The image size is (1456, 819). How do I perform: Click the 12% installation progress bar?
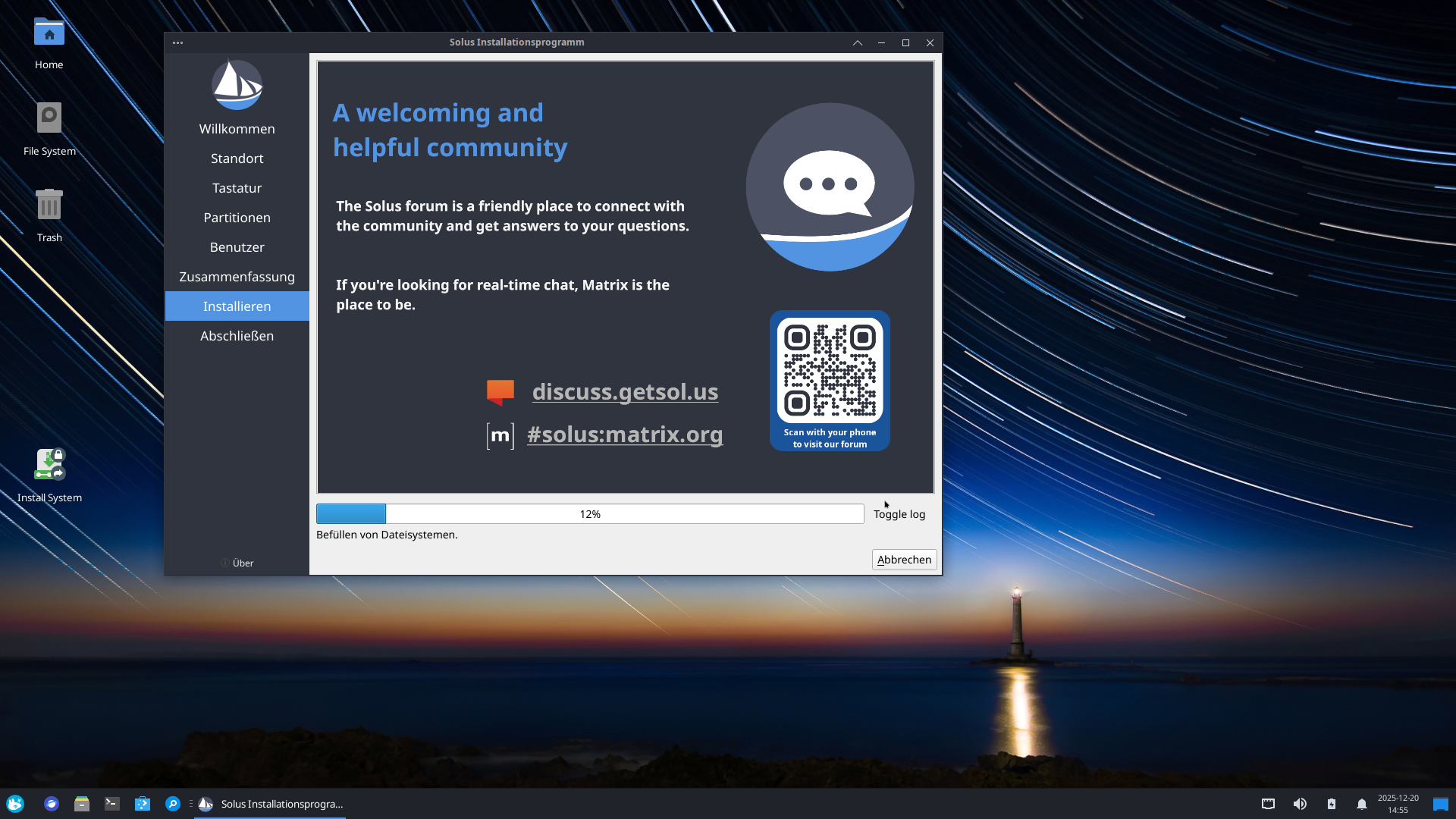pos(589,514)
